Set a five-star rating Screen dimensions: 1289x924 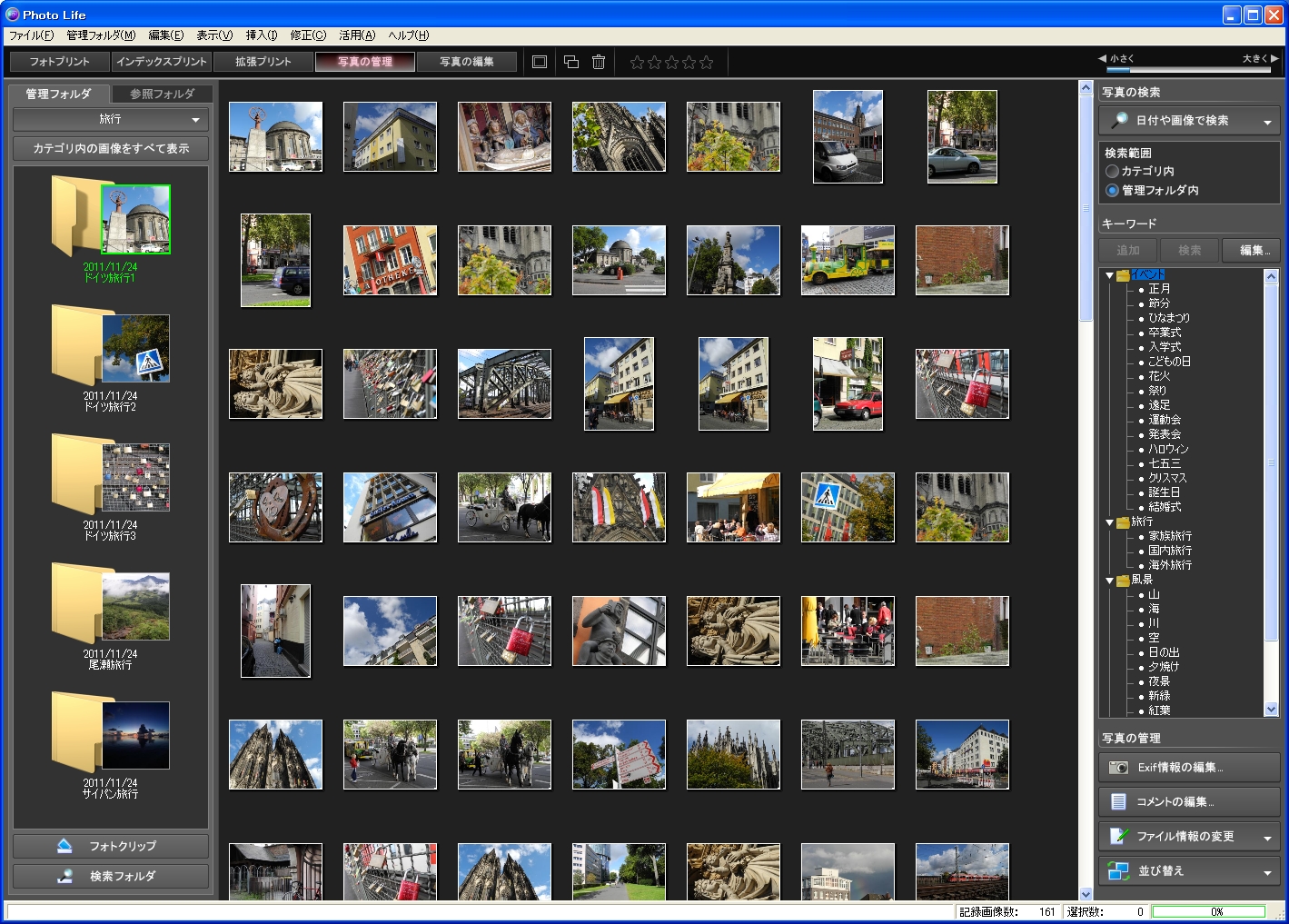[707, 62]
